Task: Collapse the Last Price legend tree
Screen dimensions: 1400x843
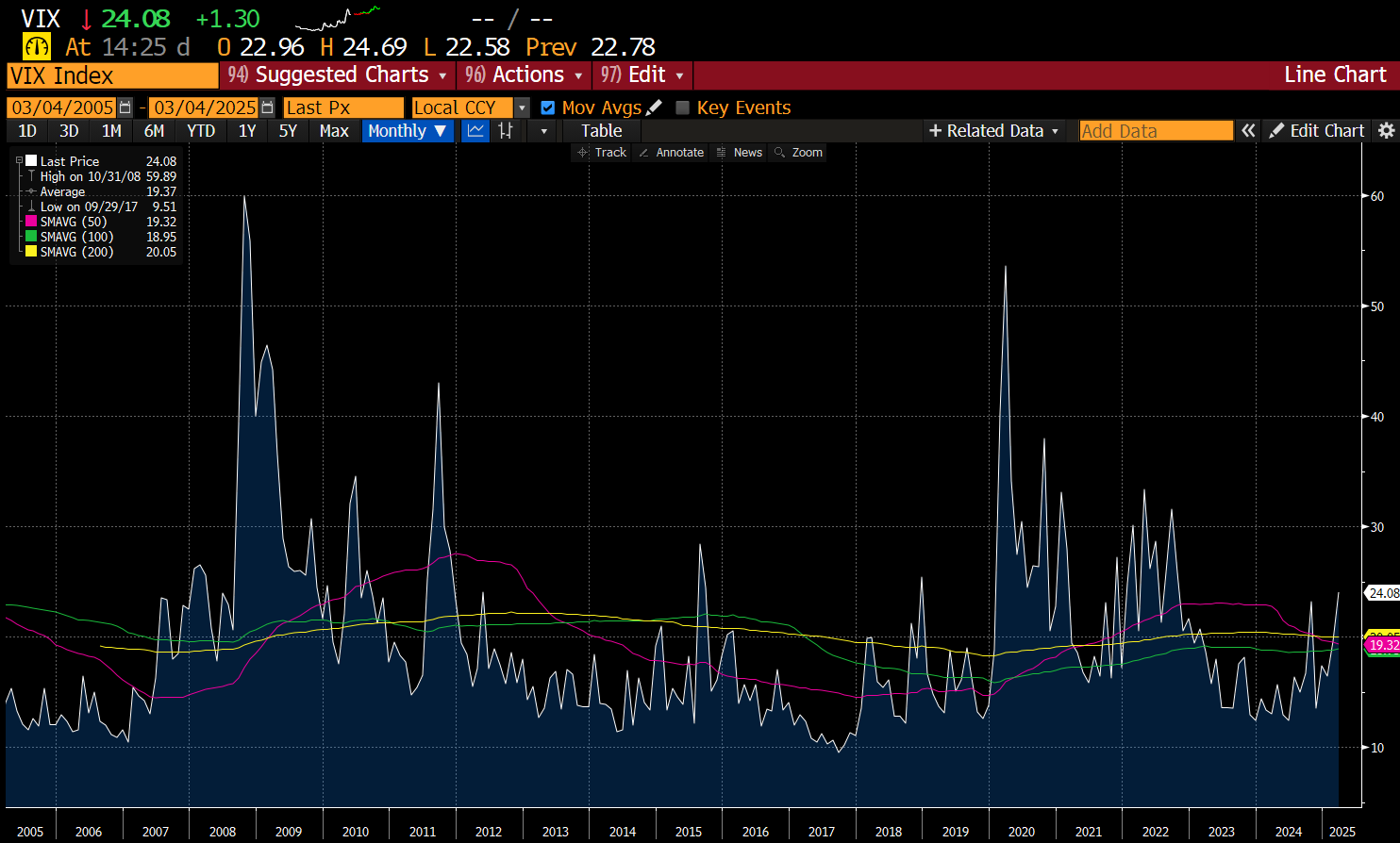Action: point(19,161)
